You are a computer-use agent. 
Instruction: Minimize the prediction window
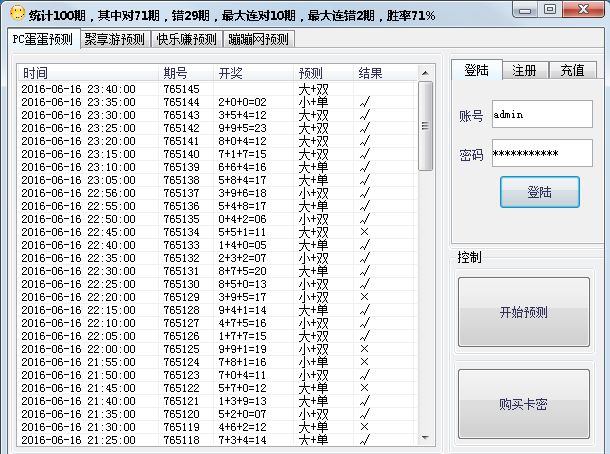pos(525,10)
